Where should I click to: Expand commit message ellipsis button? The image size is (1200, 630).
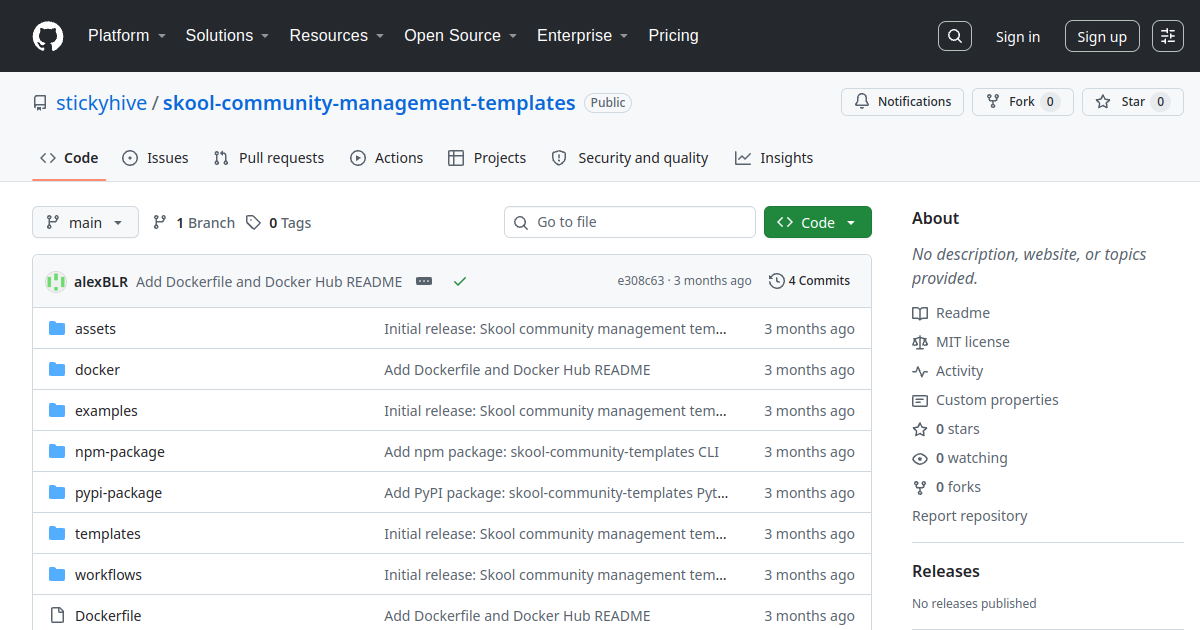424,281
